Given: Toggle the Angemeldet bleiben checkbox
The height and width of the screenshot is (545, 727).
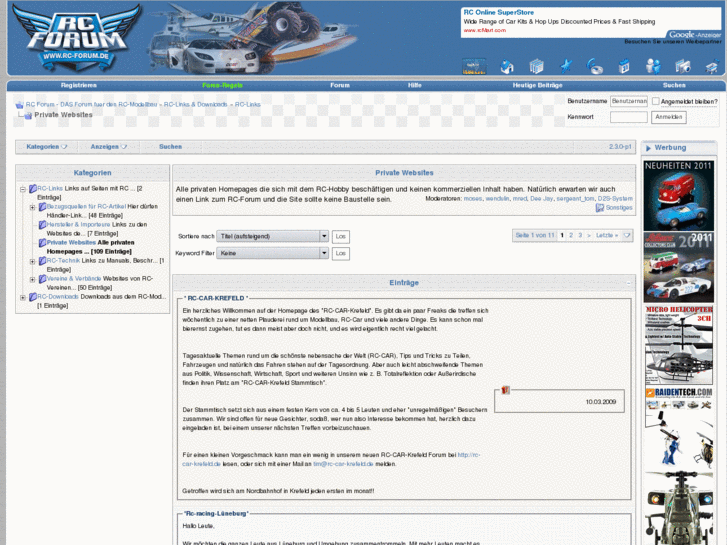Looking at the screenshot, I should 656,101.
